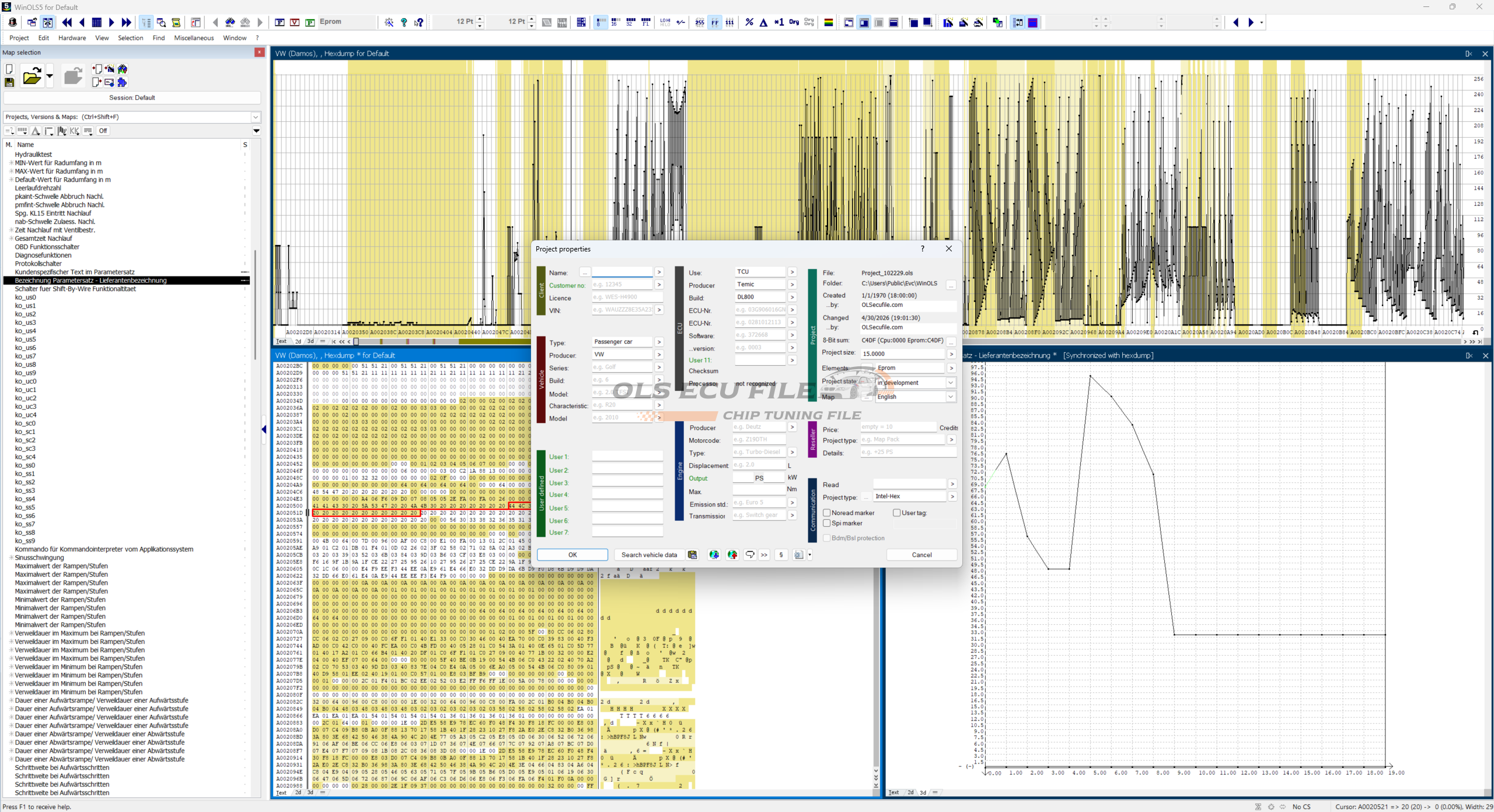Select 8-bit data width icon
The image size is (1494, 812).
click(600, 22)
